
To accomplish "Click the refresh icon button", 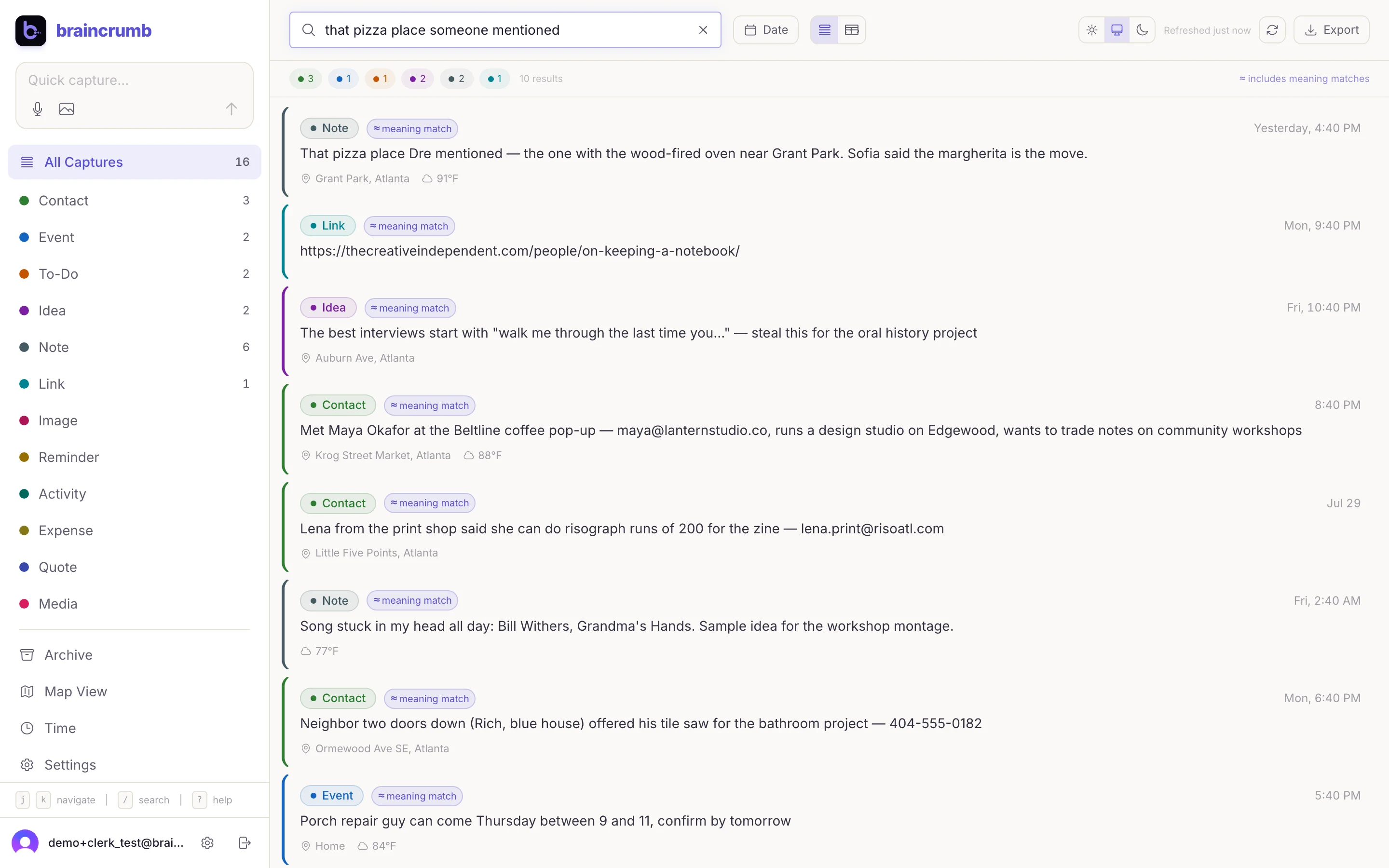I will pos(1272,30).
